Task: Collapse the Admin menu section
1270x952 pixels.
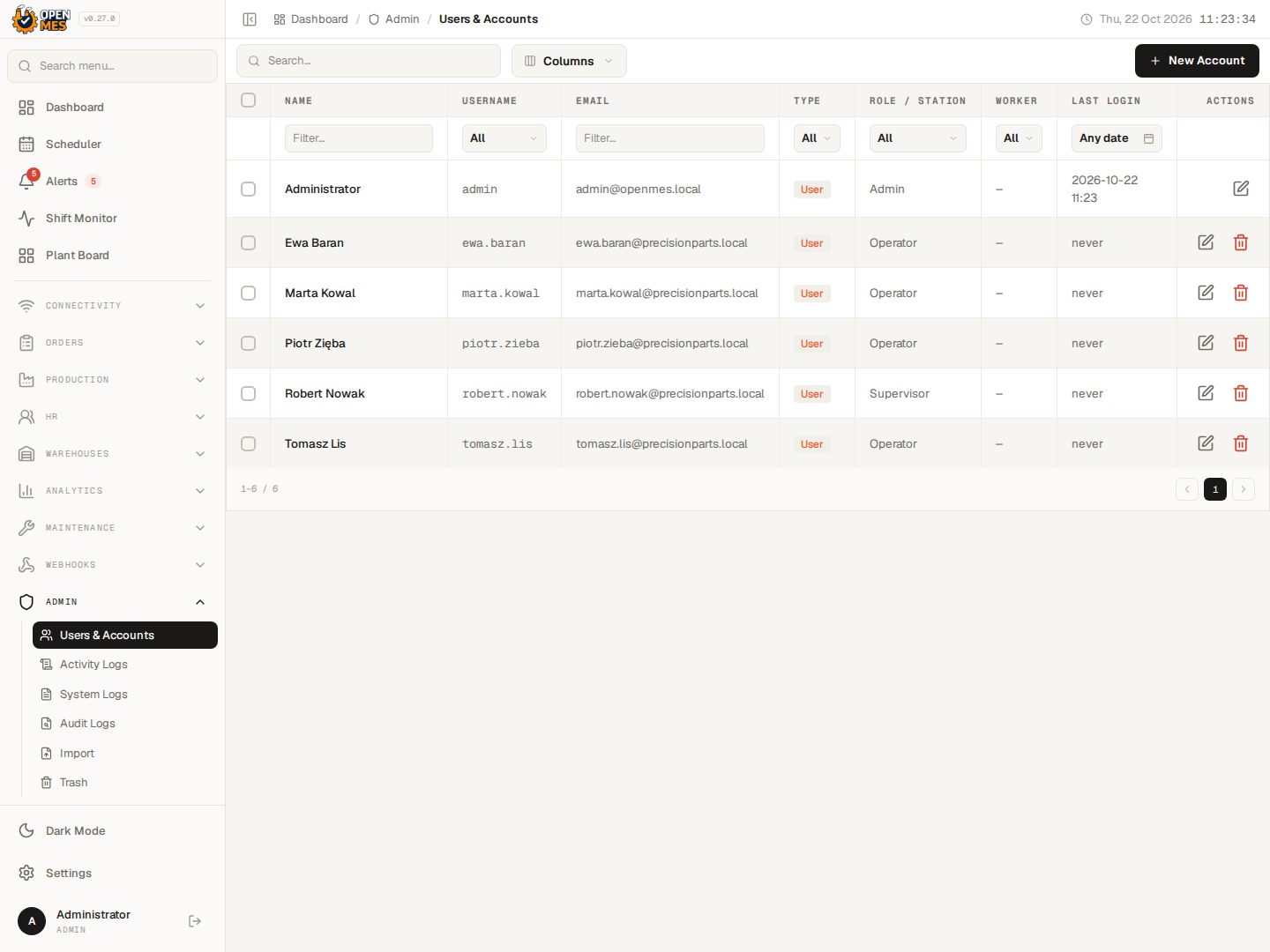Action: (112, 602)
